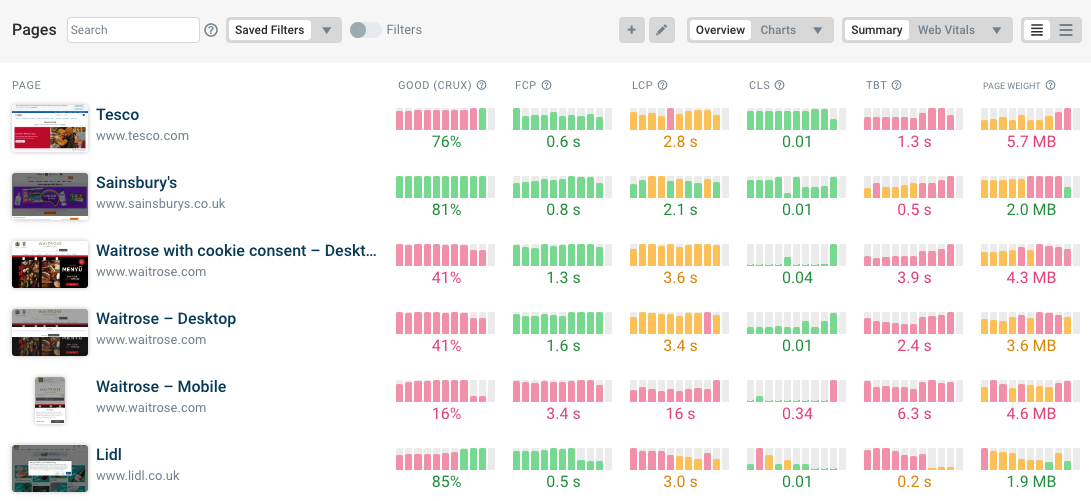
Task: Switch to dense list view icon
Action: point(1037,30)
